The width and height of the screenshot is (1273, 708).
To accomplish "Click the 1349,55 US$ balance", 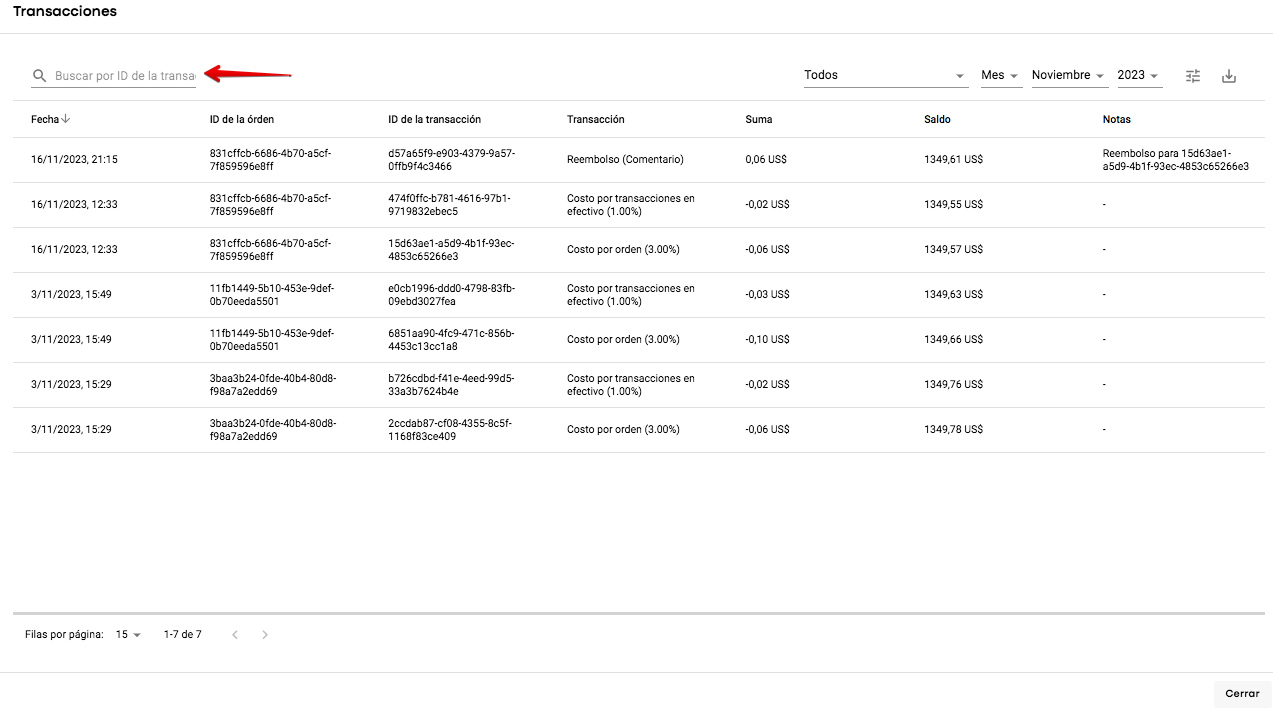I will tap(953, 204).
